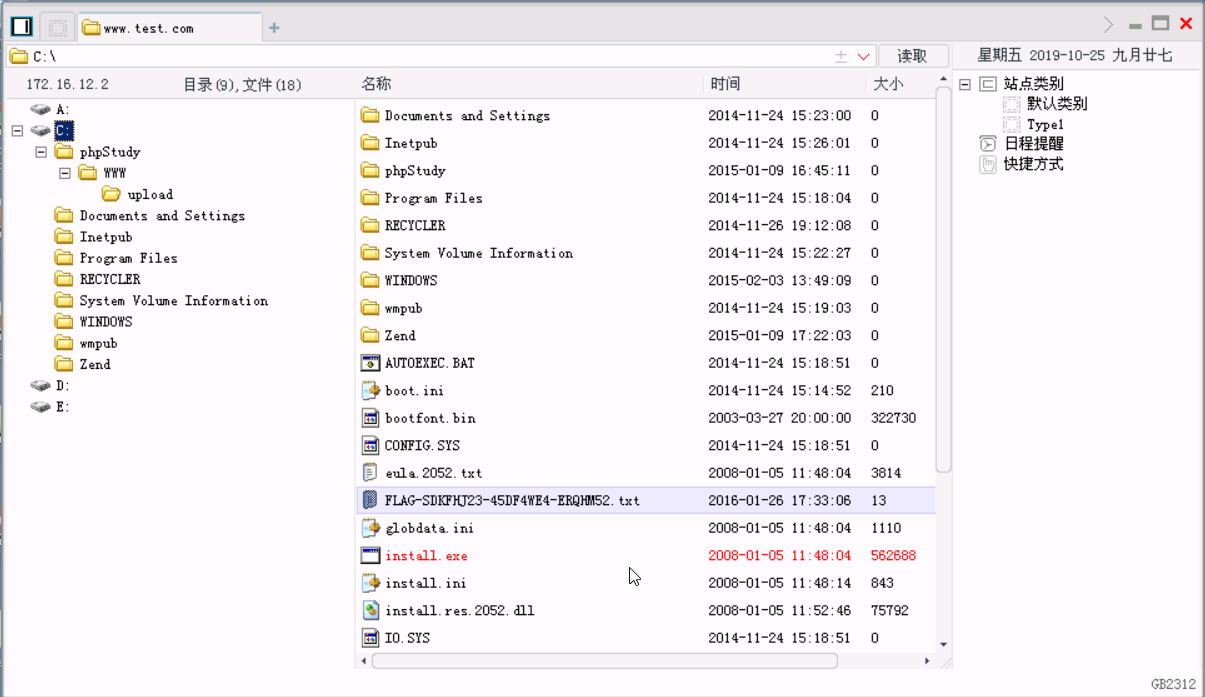Select the FLAG-SDKFHJ23-45DF4WE4-ERQHM52.txt file

pos(510,500)
